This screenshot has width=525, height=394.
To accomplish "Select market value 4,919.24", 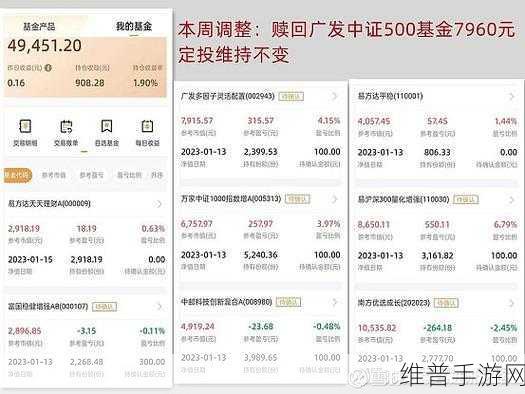I will [x=198, y=326].
